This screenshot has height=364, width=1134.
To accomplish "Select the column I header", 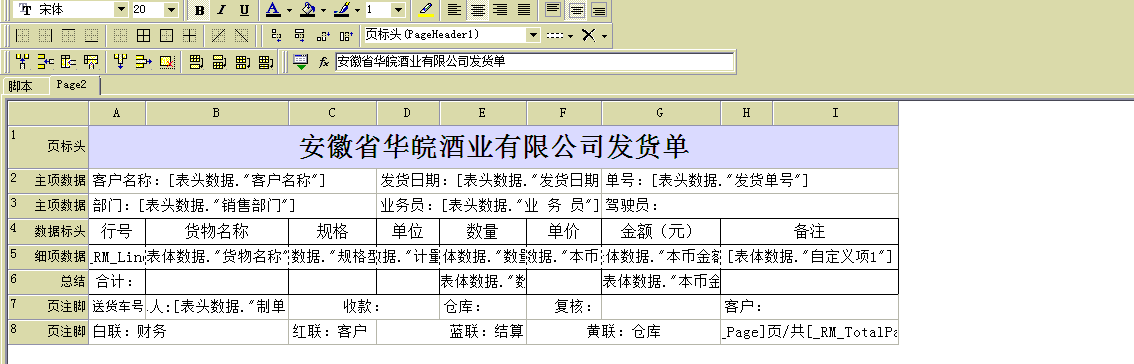I will tap(835, 113).
